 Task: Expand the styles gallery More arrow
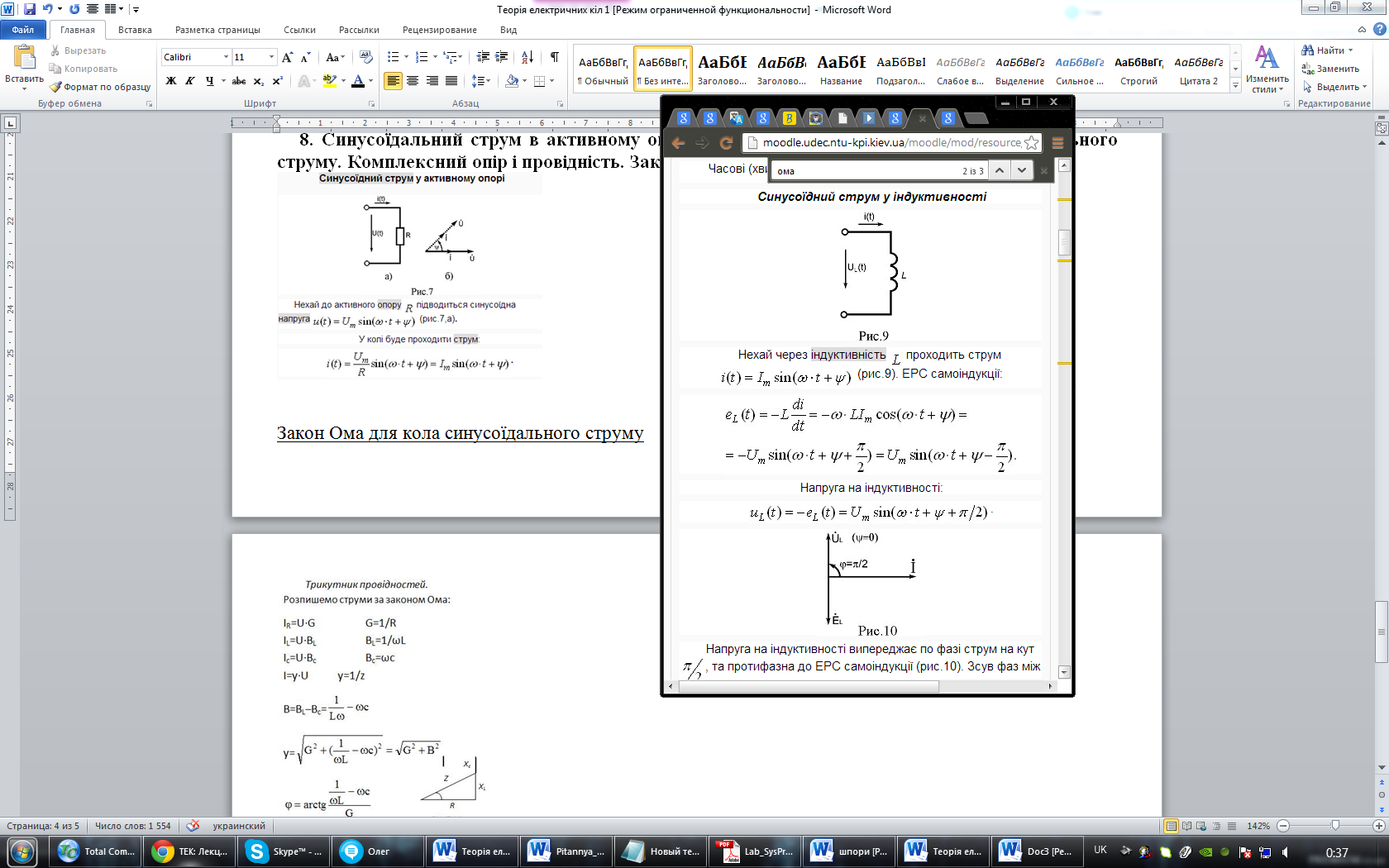(x=1235, y=85)
